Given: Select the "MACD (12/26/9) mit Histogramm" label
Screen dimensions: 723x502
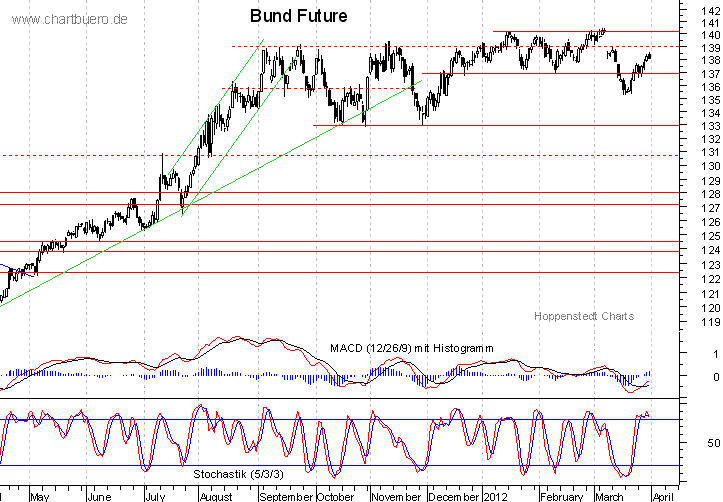Looking at the screenshot, I should tap(412, 348).
